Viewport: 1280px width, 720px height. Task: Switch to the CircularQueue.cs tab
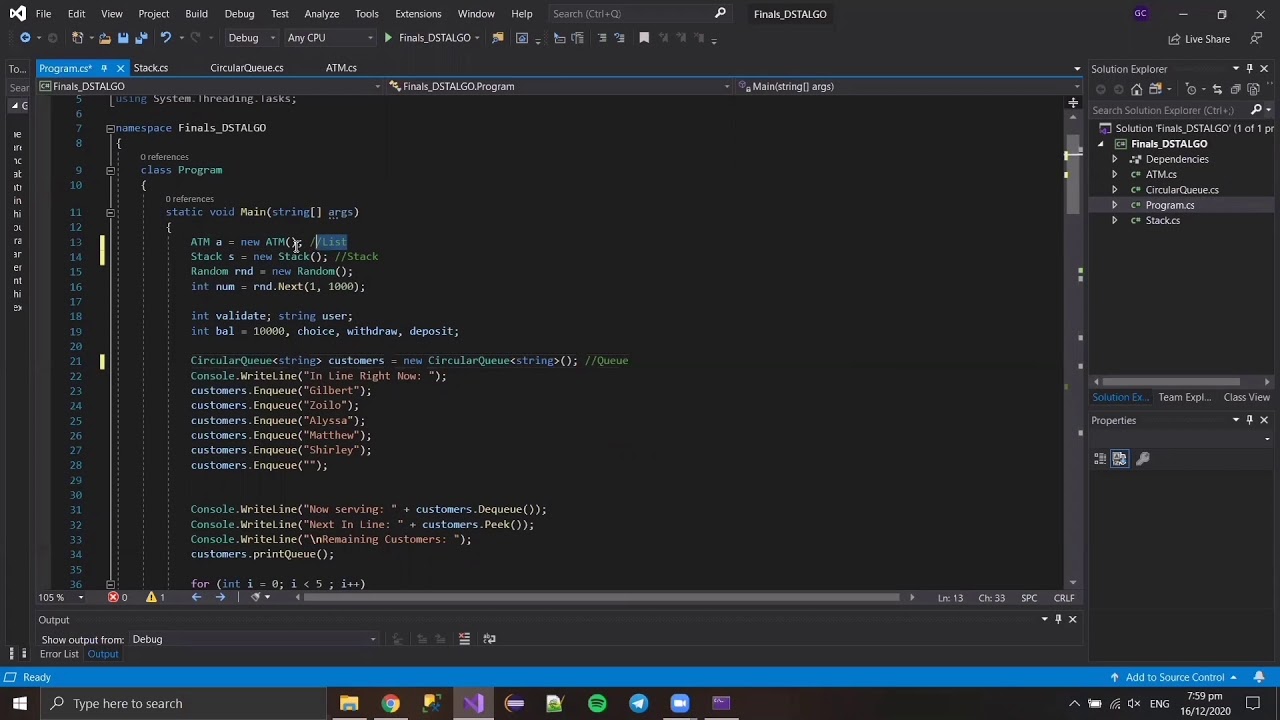(x=247, y=68)
